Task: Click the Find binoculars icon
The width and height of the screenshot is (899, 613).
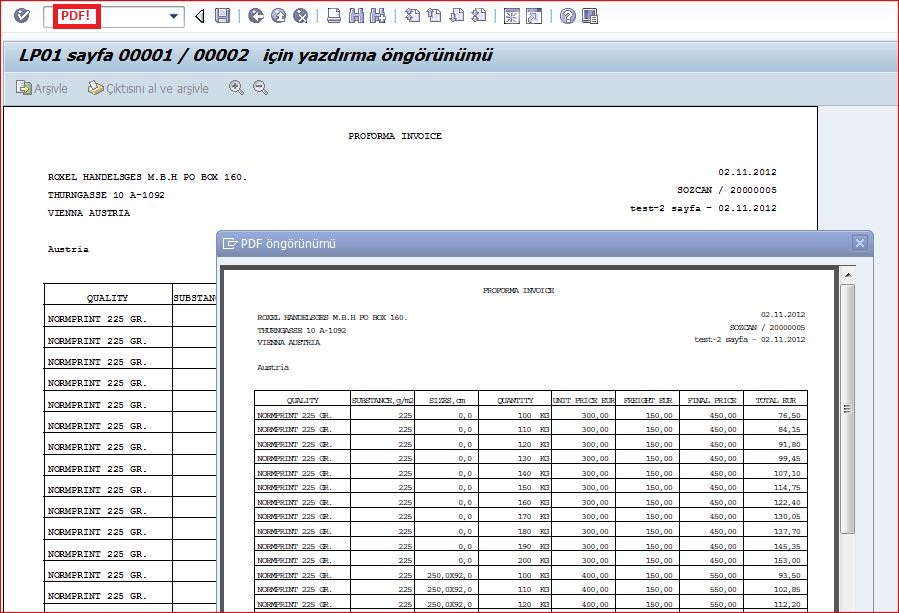Action: pos(356,16)
